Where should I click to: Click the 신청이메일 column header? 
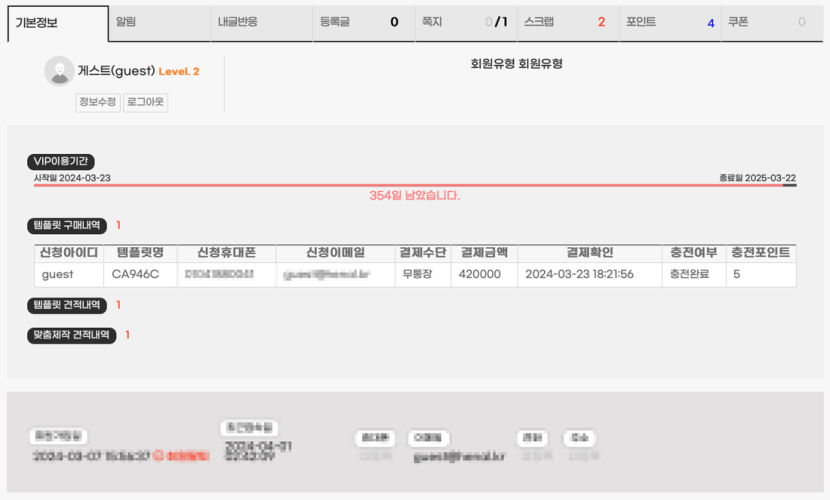pos(336,253)
